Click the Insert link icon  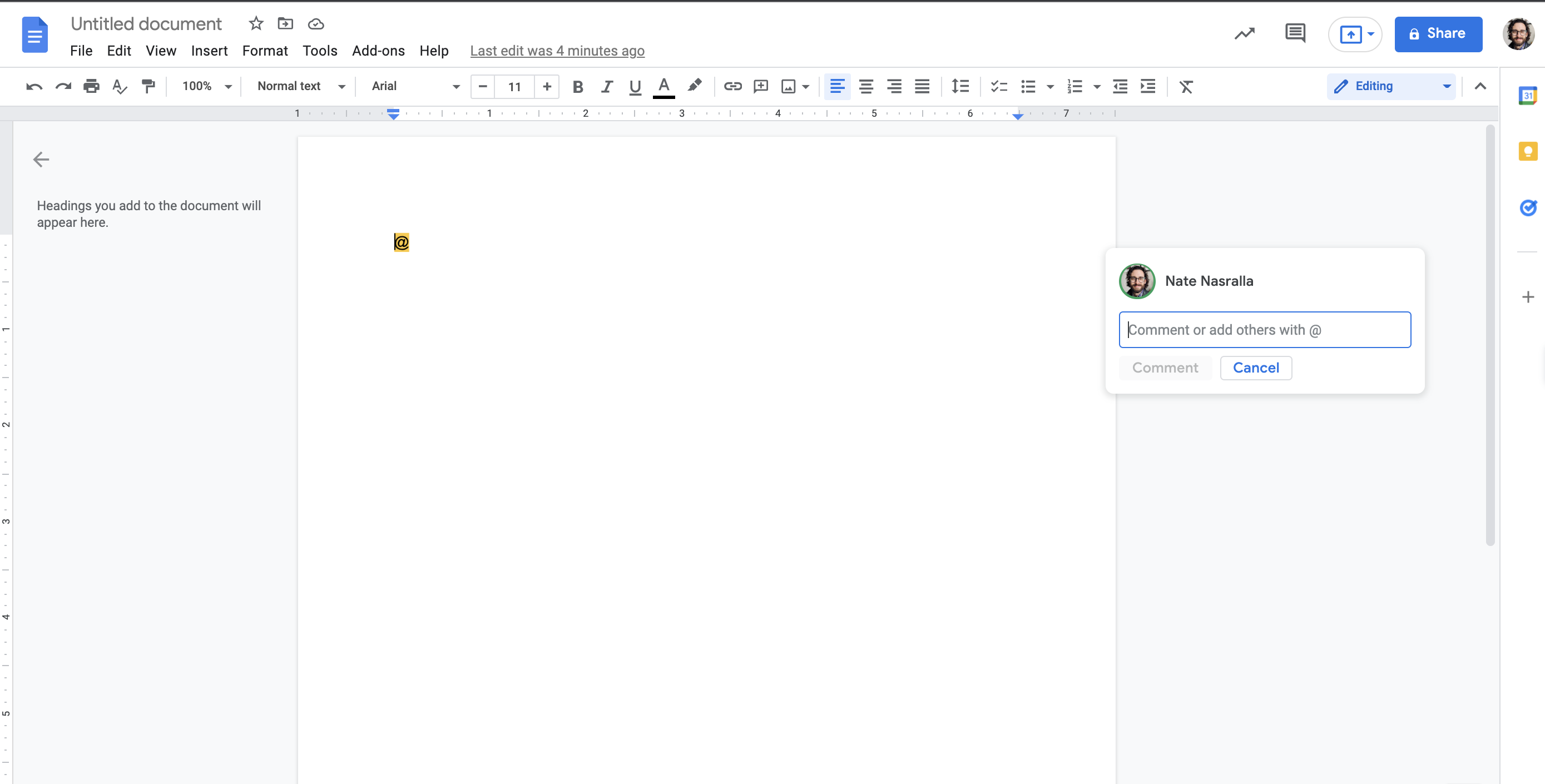732,87
